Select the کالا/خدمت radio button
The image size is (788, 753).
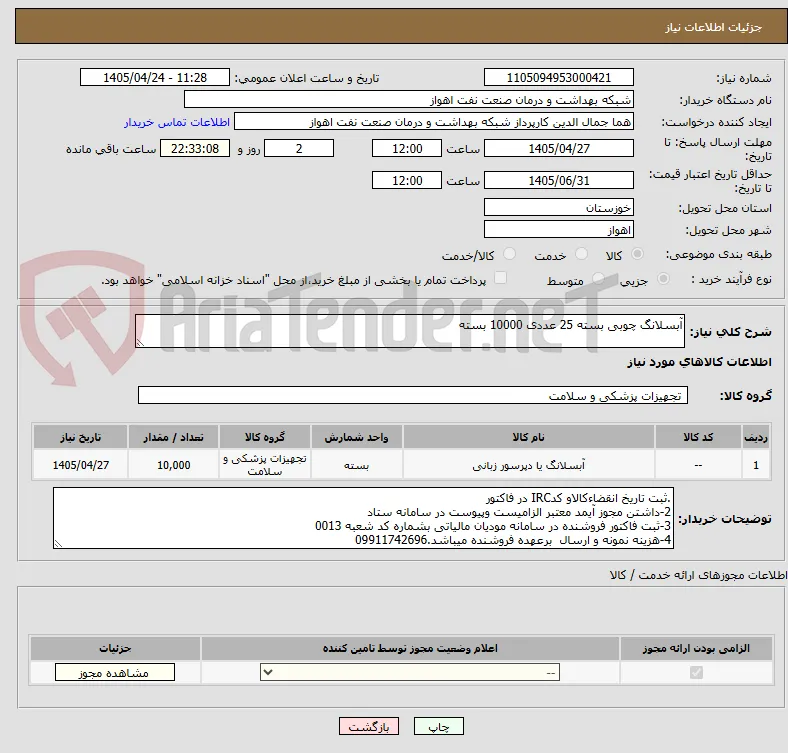pyautogui.click(x=510, y=254)
